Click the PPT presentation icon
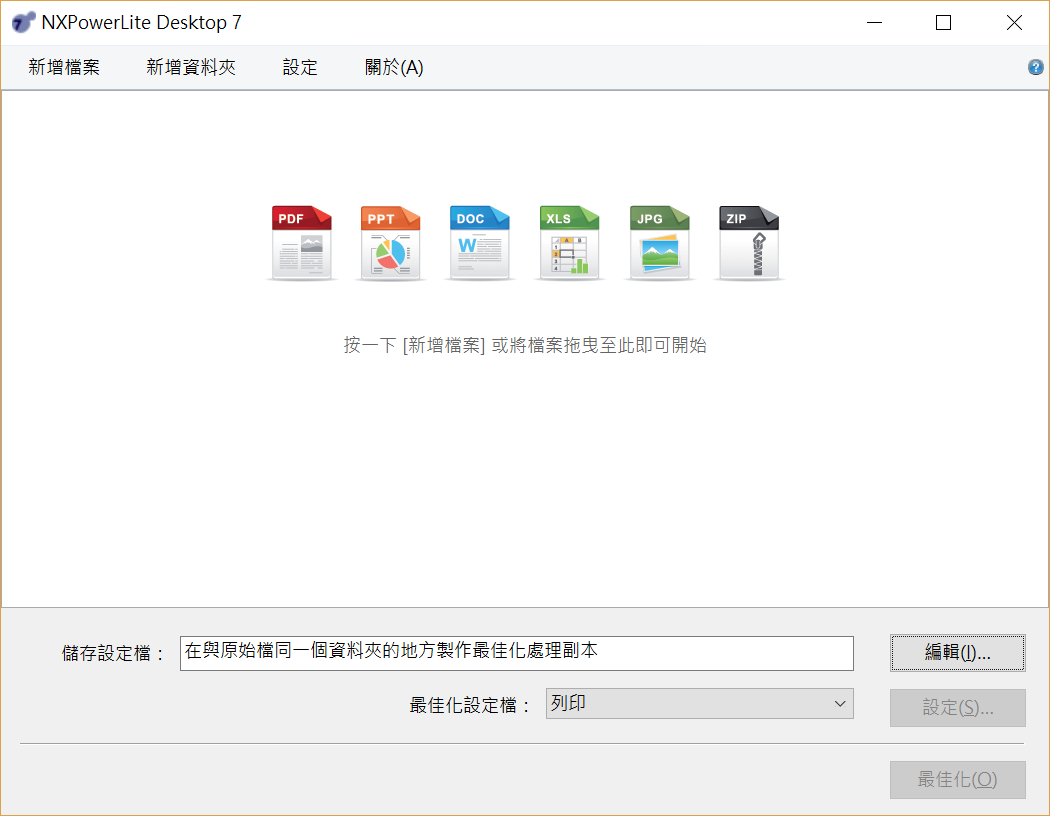 click(x=391, y=243)
